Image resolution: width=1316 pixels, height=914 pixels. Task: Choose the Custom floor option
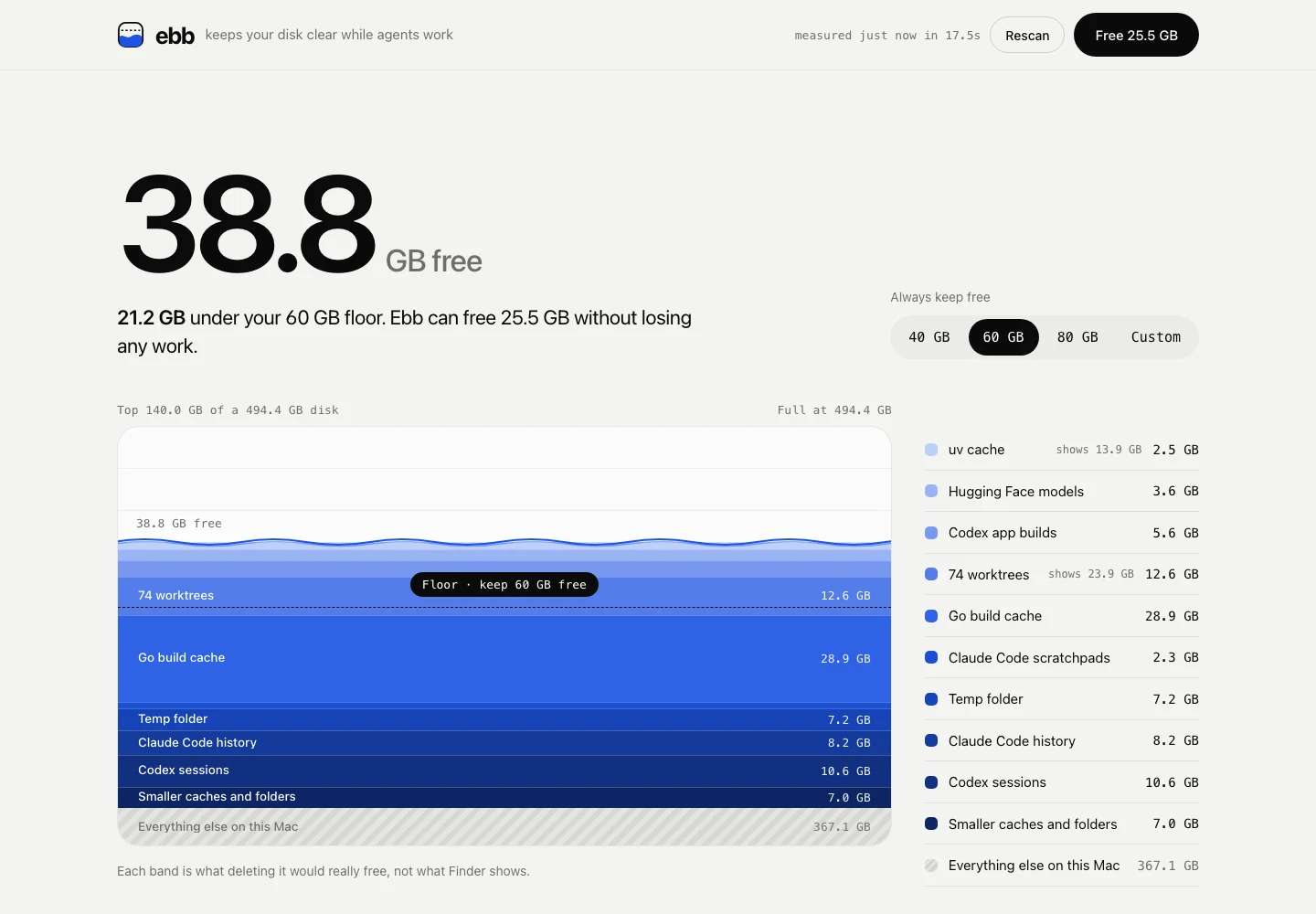[1156, 337]
